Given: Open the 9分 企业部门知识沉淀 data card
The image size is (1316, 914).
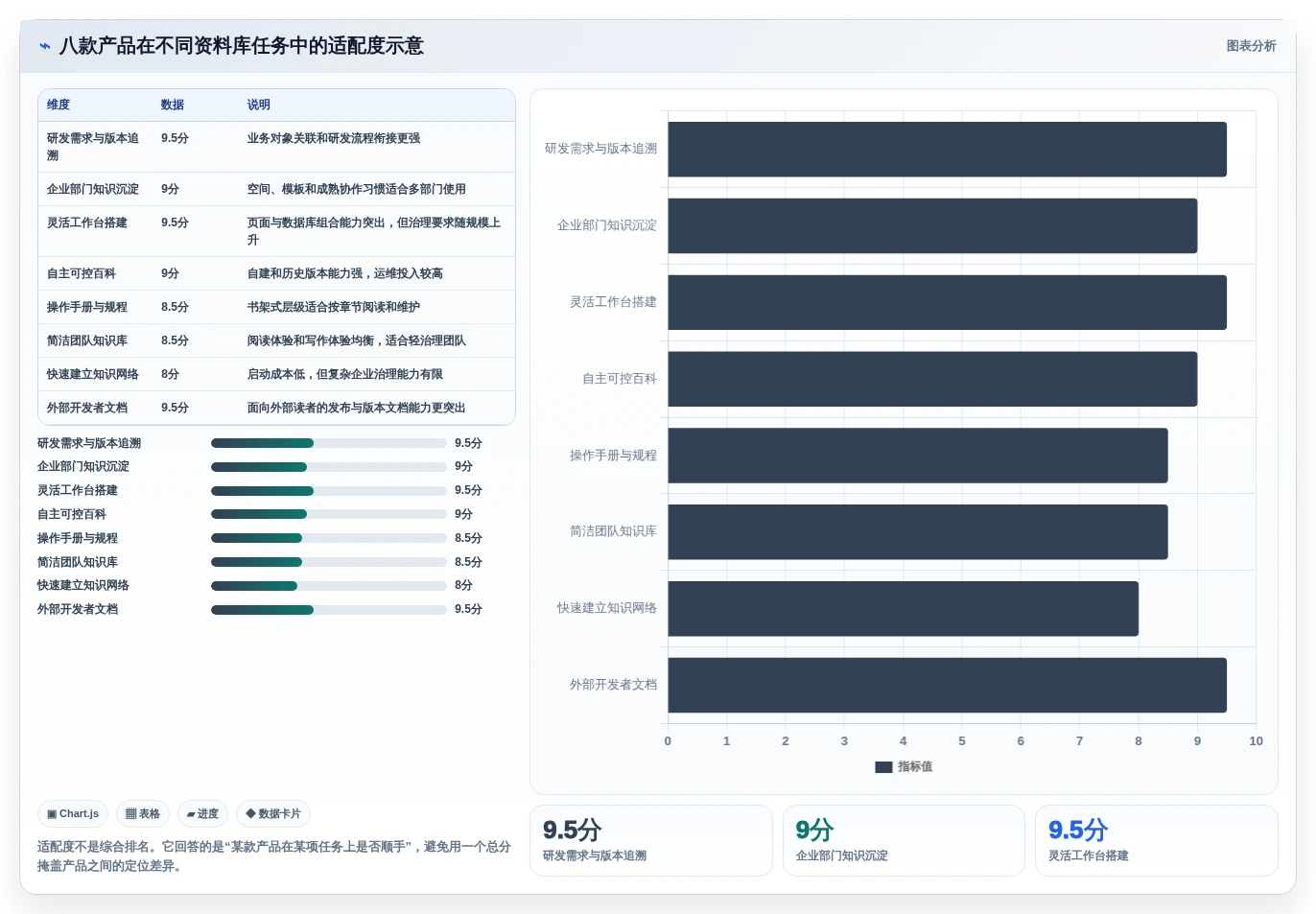Looking at the screenshot, I should [x=904, y=840].
